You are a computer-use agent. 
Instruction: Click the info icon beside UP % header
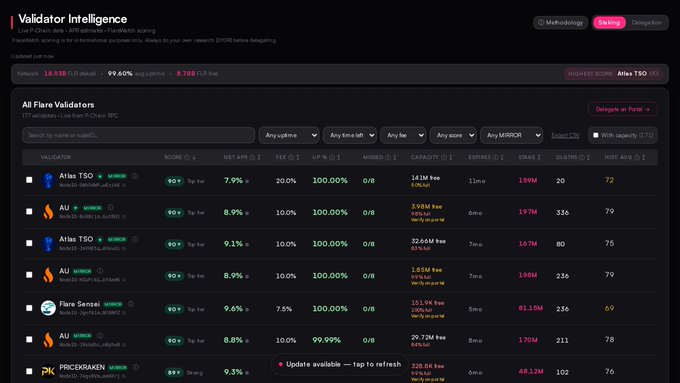click(332, 157)
